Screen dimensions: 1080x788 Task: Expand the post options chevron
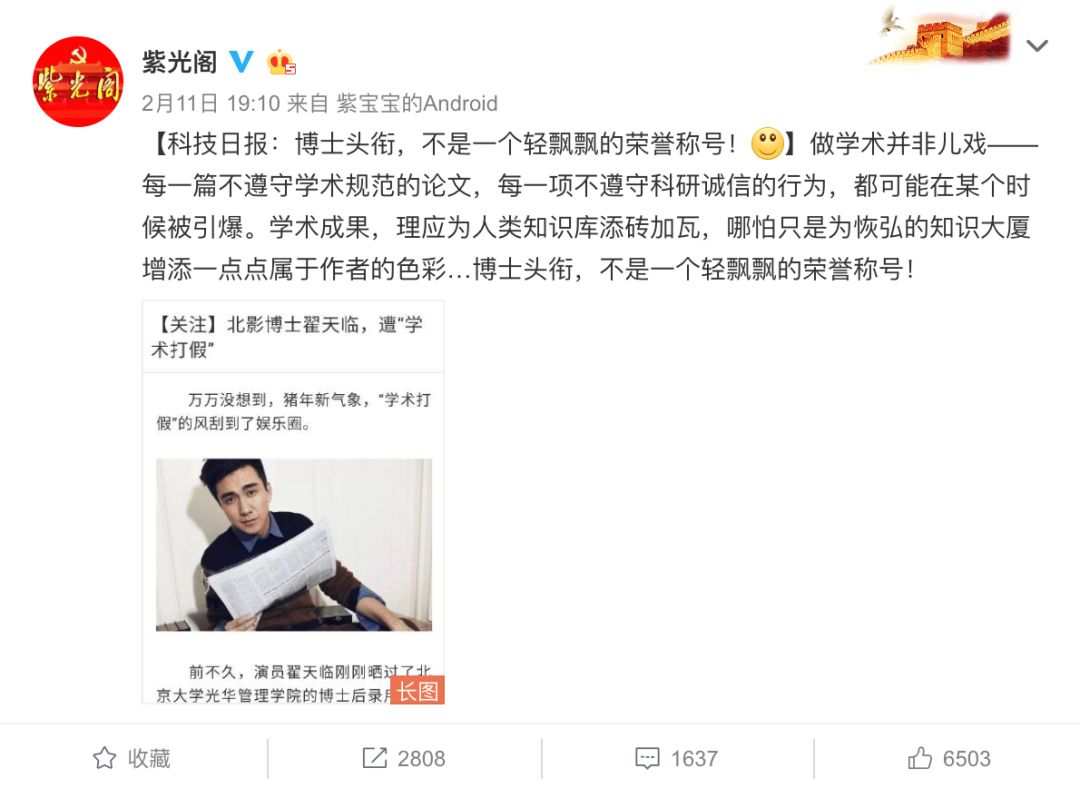click(1037, 46)
